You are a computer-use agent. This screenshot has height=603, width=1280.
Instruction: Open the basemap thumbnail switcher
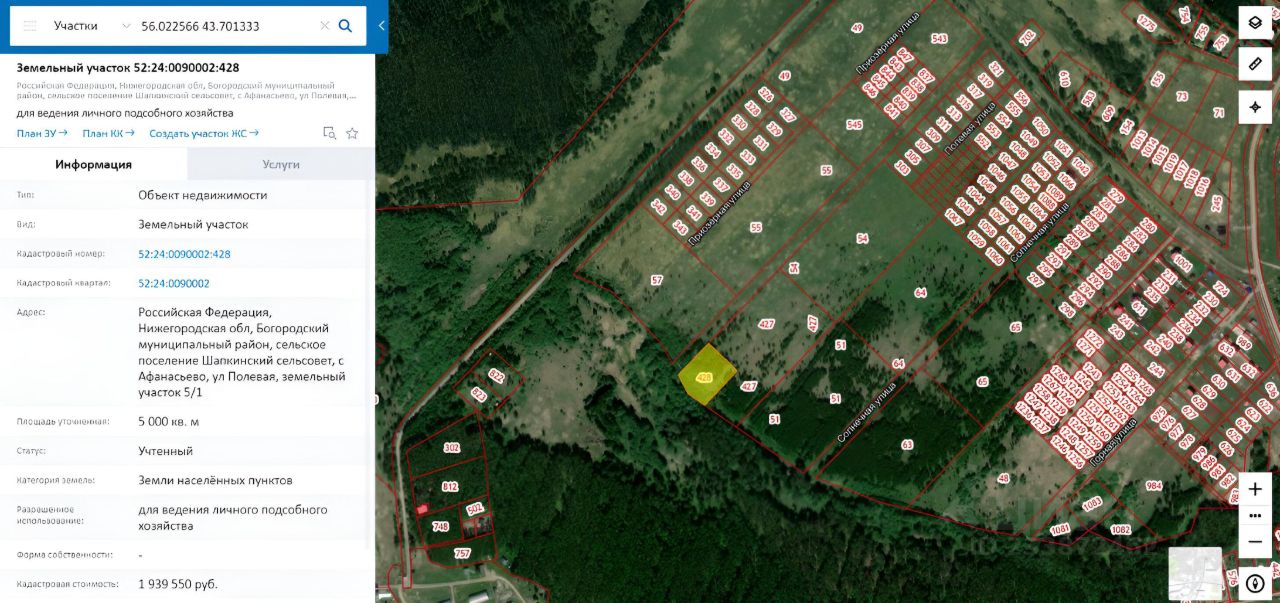pos(1195,573)
